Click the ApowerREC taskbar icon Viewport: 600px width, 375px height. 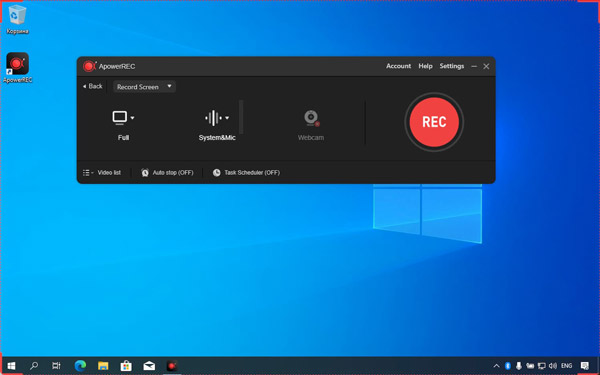172,366
